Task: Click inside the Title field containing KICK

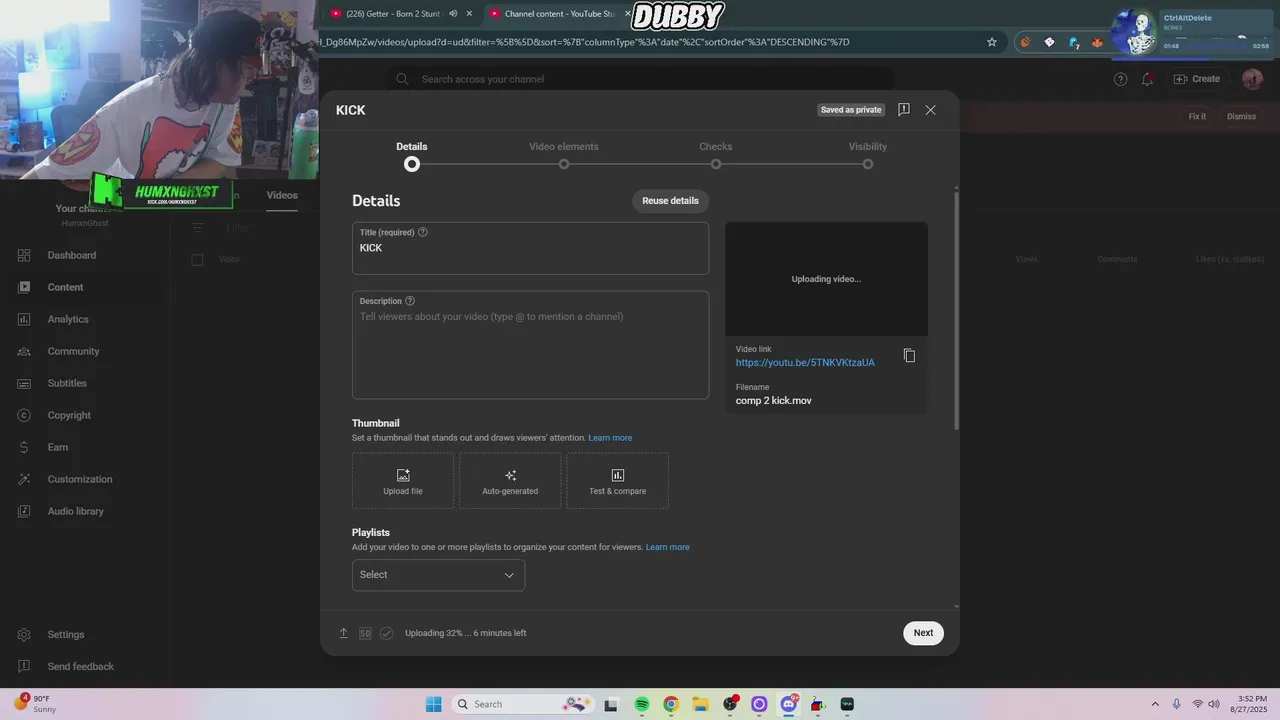Action: point(530,248)
